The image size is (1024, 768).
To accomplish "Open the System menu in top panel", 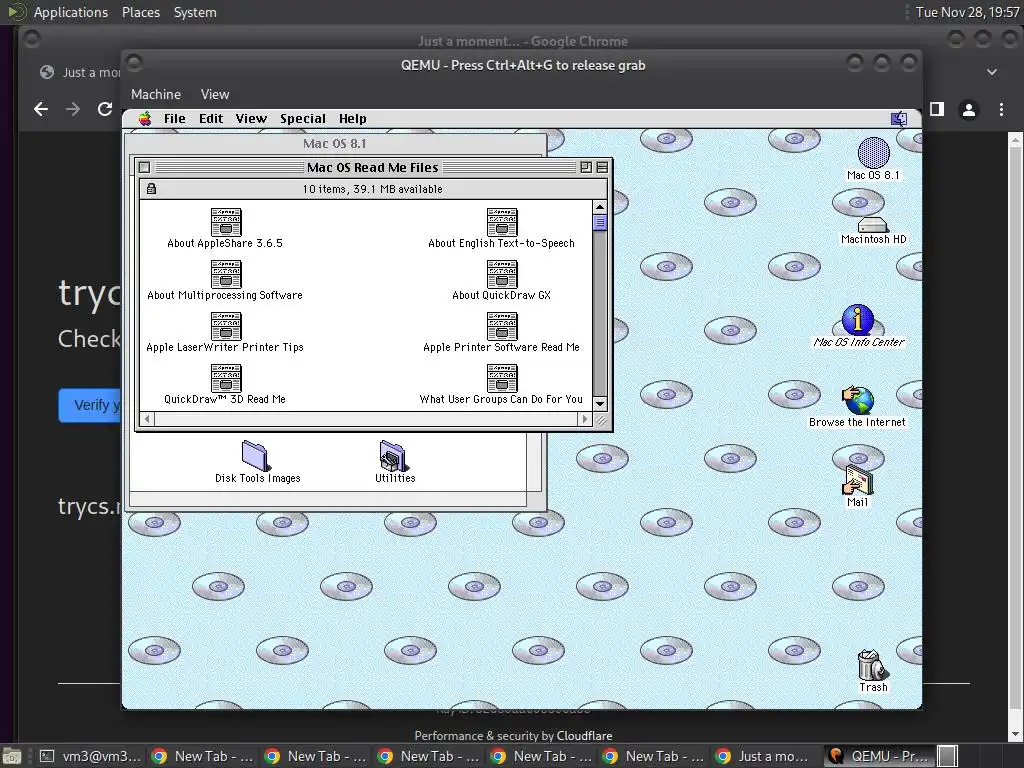I will point(195,12).
